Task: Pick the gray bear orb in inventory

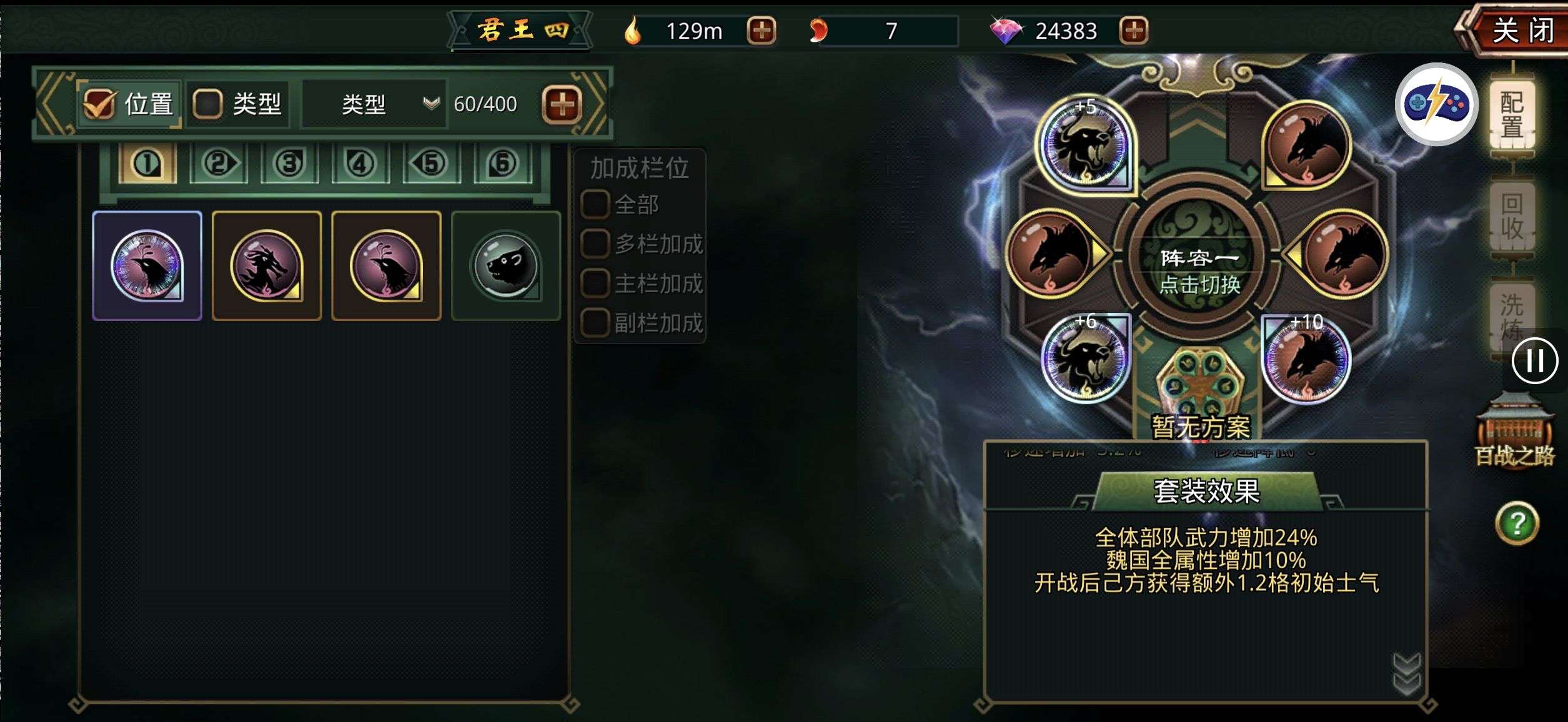Action: point(505,266)
